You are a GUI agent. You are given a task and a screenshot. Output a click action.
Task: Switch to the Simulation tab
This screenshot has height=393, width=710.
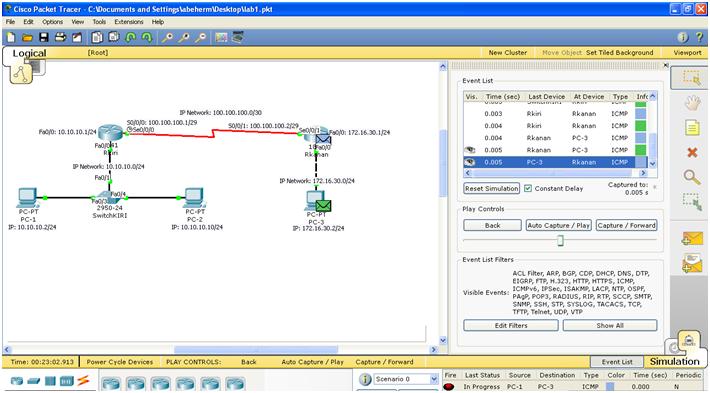(x=674, y=361)
